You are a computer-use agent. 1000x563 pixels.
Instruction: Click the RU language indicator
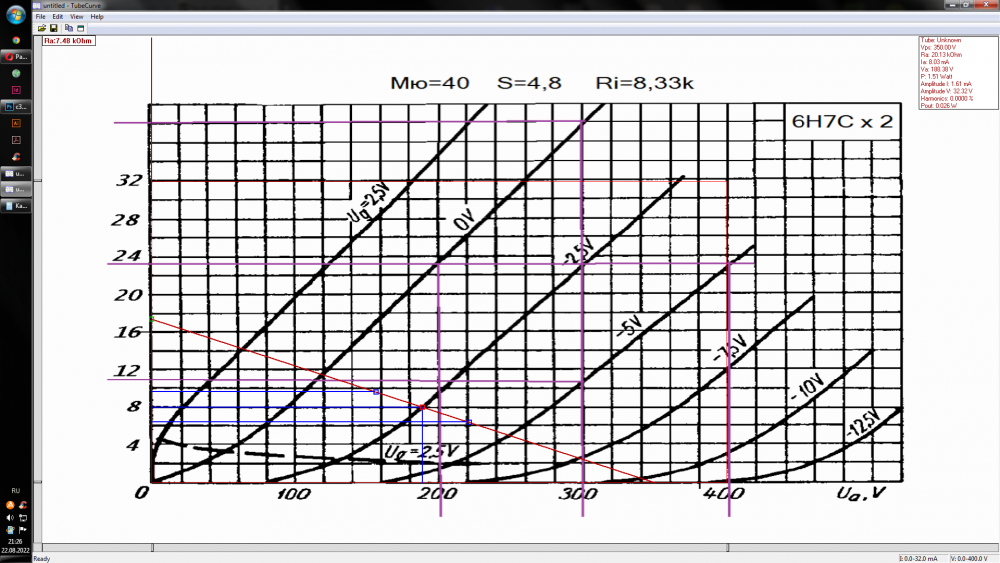15,491
